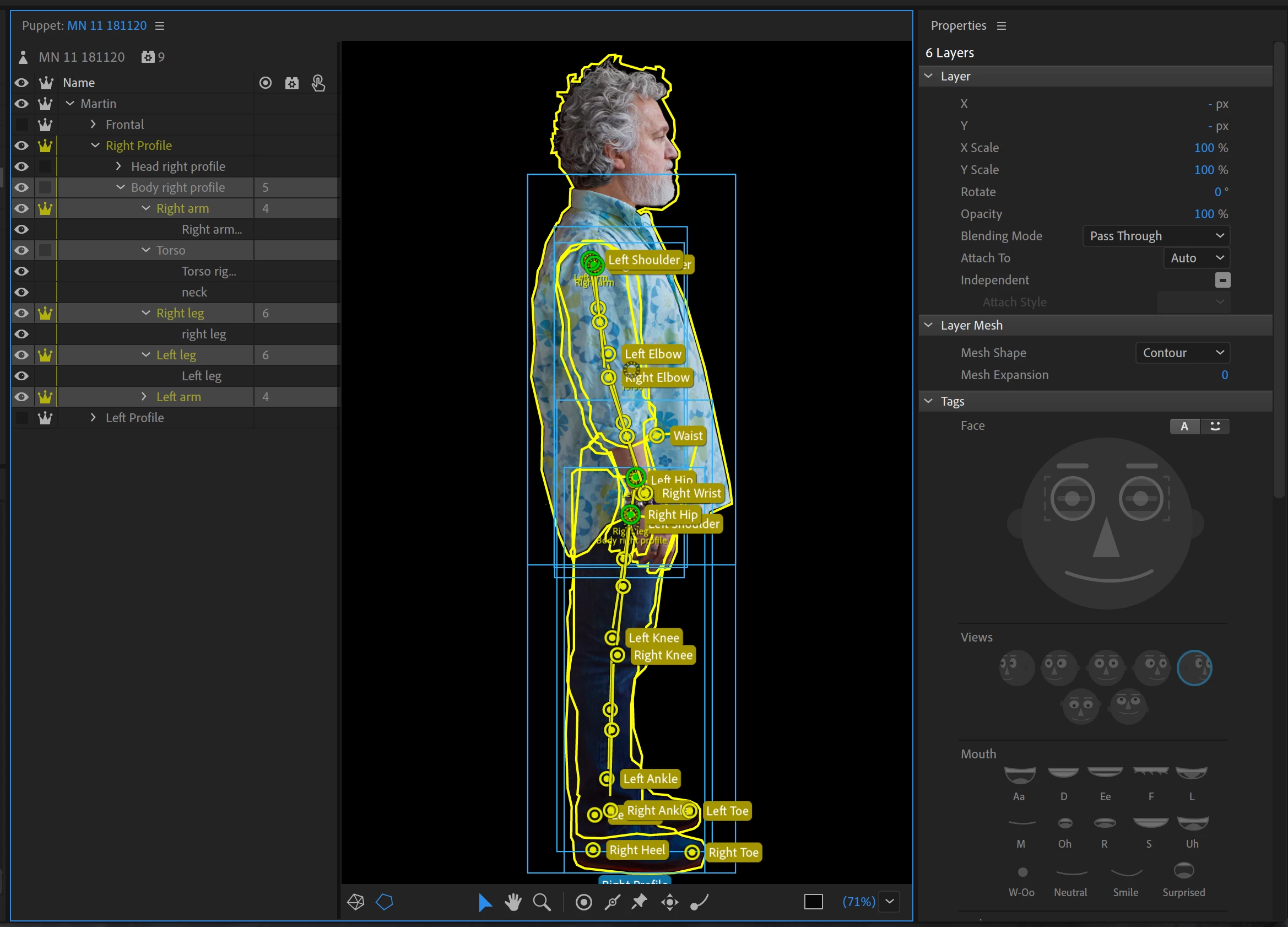Select the Stick tool

(x=612, y=902)
